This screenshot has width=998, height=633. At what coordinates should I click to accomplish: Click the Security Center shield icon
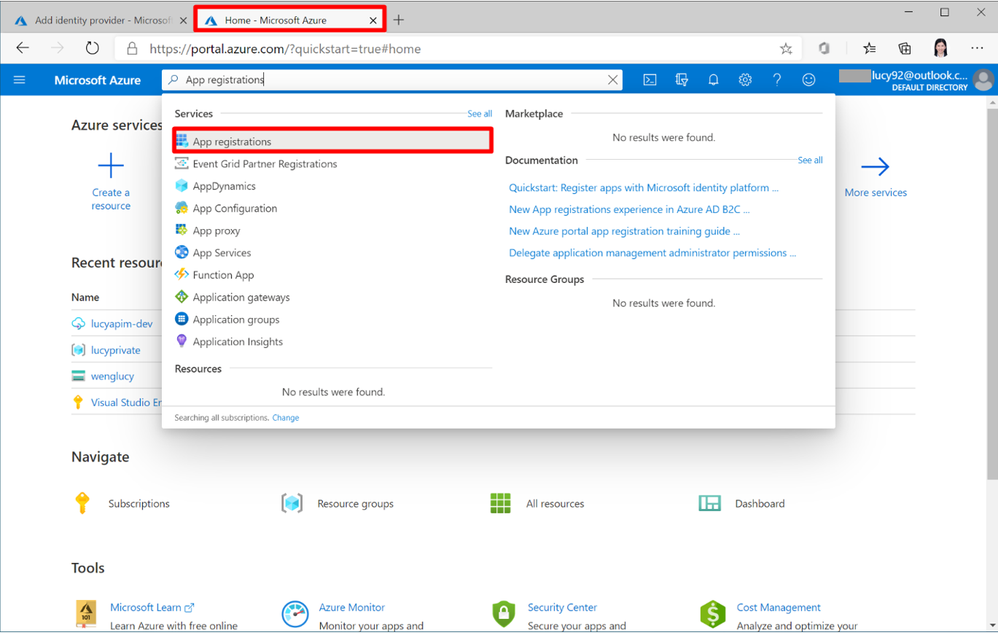click(503, 614)
